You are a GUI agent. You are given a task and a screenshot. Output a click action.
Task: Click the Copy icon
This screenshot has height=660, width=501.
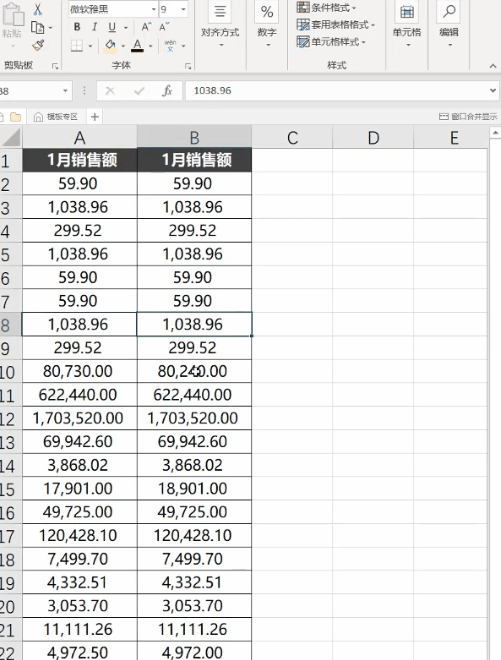[37, 28]
